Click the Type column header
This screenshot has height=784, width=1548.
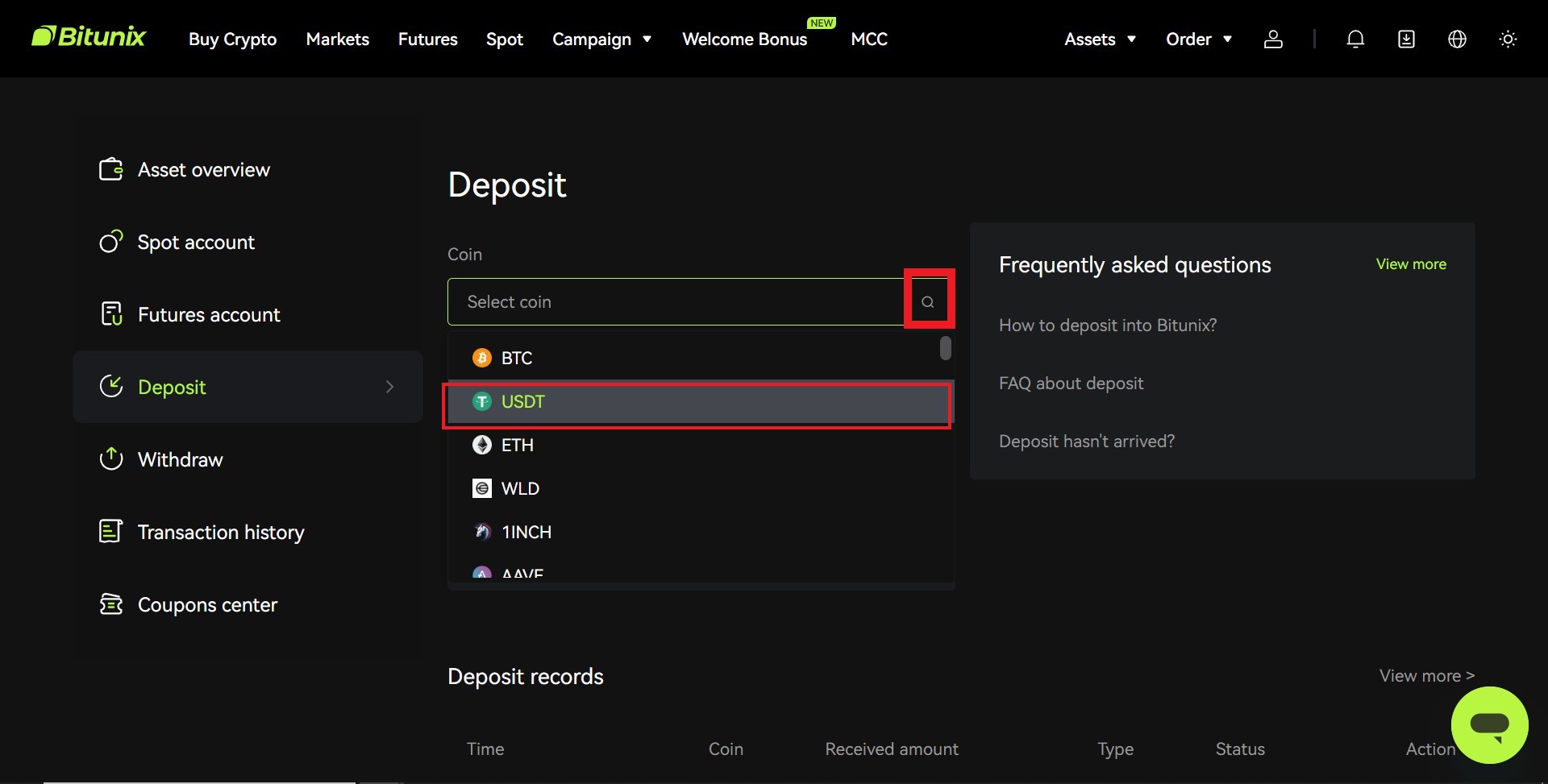[x=1116, y=749]
